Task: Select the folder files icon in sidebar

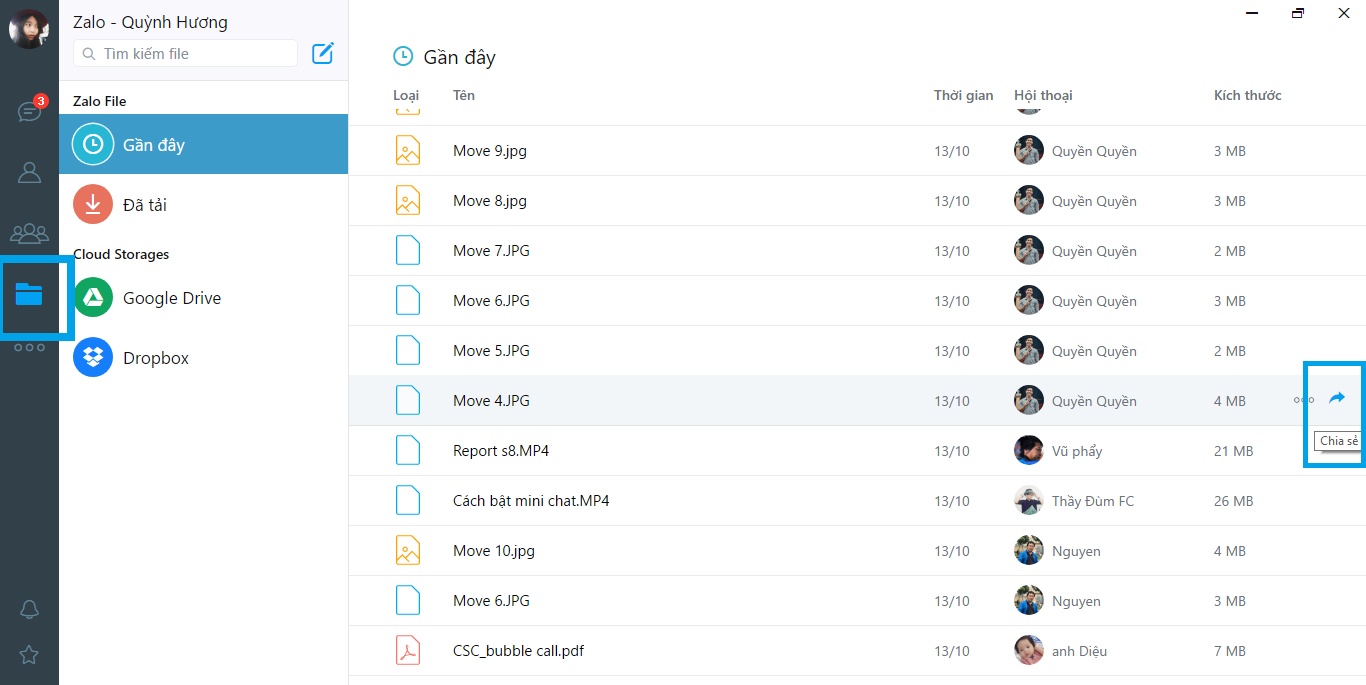Action: click(29, 294)
